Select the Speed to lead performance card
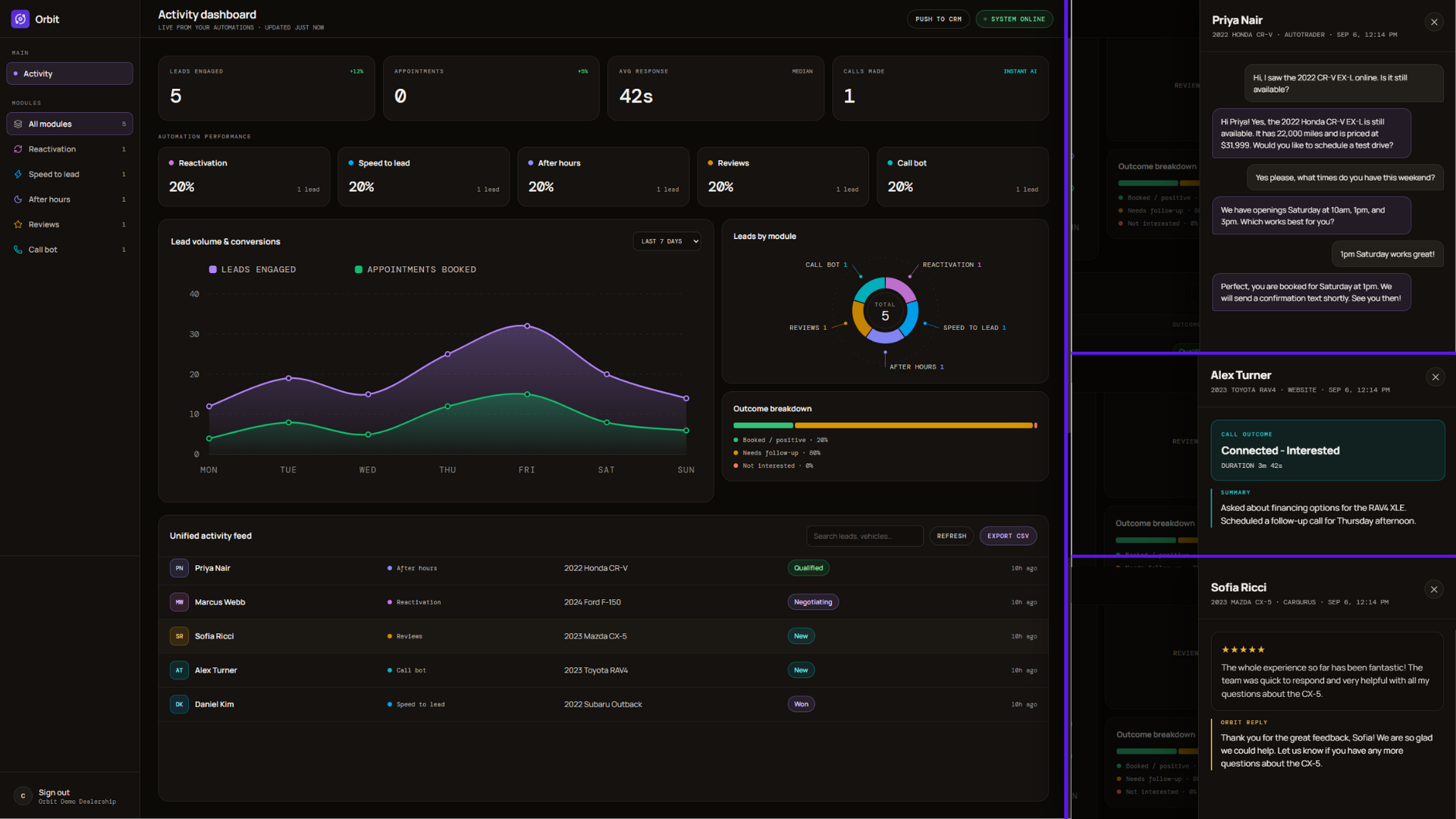Image resolution: width=1456 pixels, height=819 pixels. (x=423, y=177)
